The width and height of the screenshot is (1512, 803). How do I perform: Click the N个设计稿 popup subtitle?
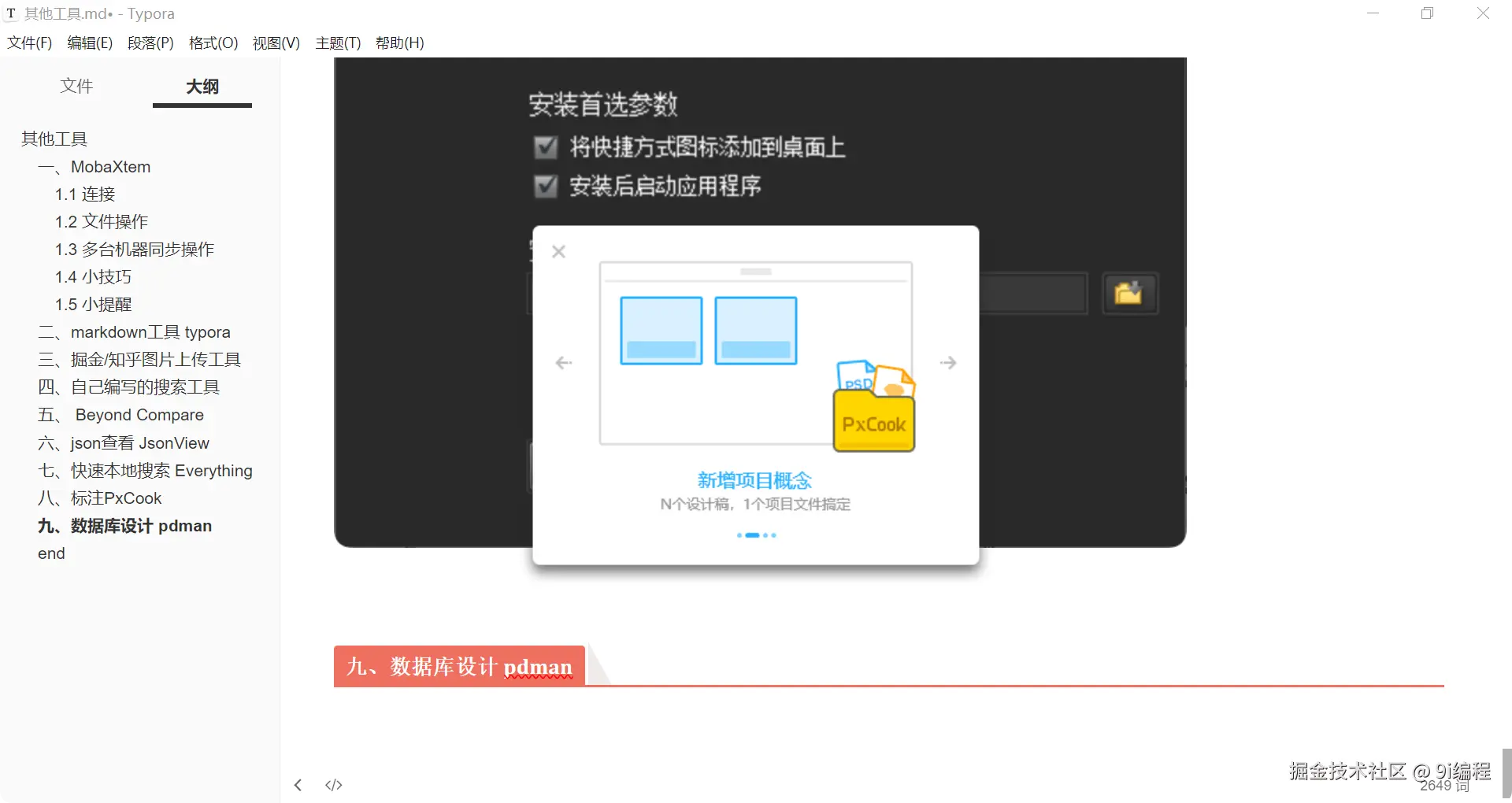coord(755,505)
